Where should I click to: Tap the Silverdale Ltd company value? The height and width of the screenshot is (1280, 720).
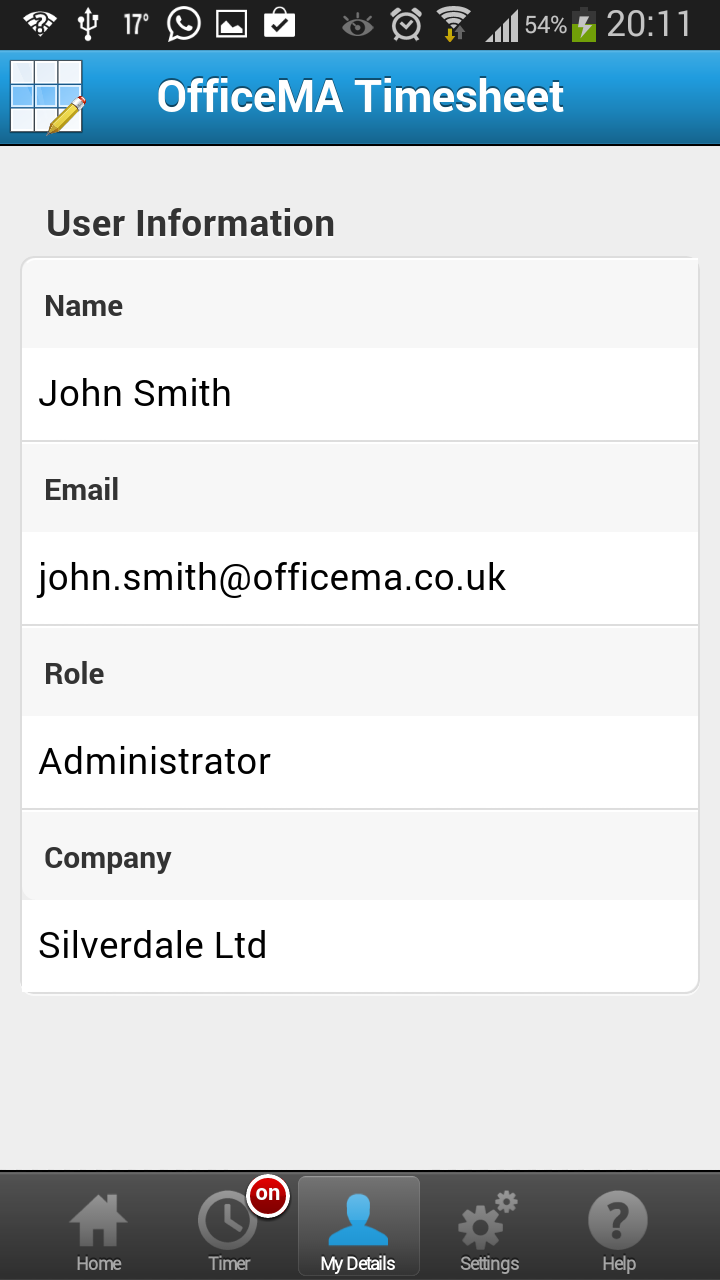pos(360,946)
